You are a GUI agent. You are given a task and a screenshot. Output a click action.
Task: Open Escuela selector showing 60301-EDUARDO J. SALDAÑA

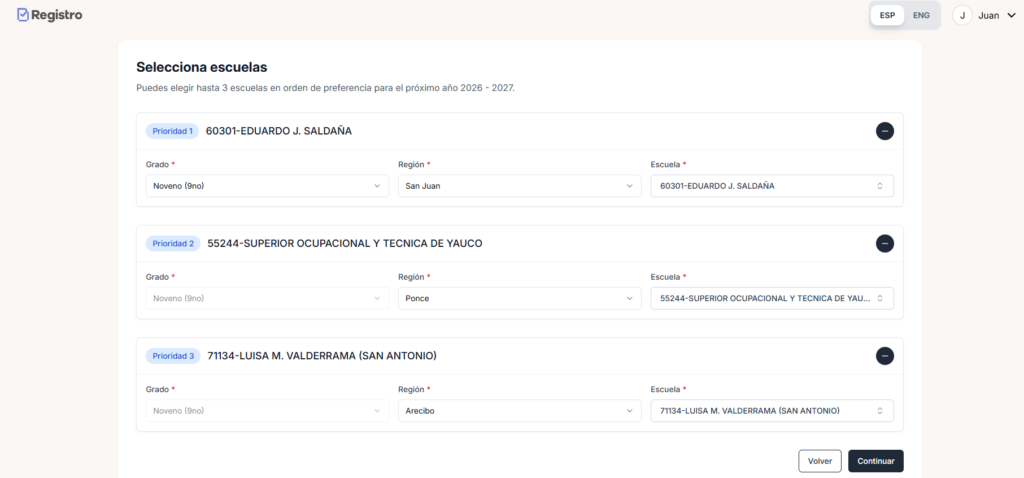[x=771, y=186]
